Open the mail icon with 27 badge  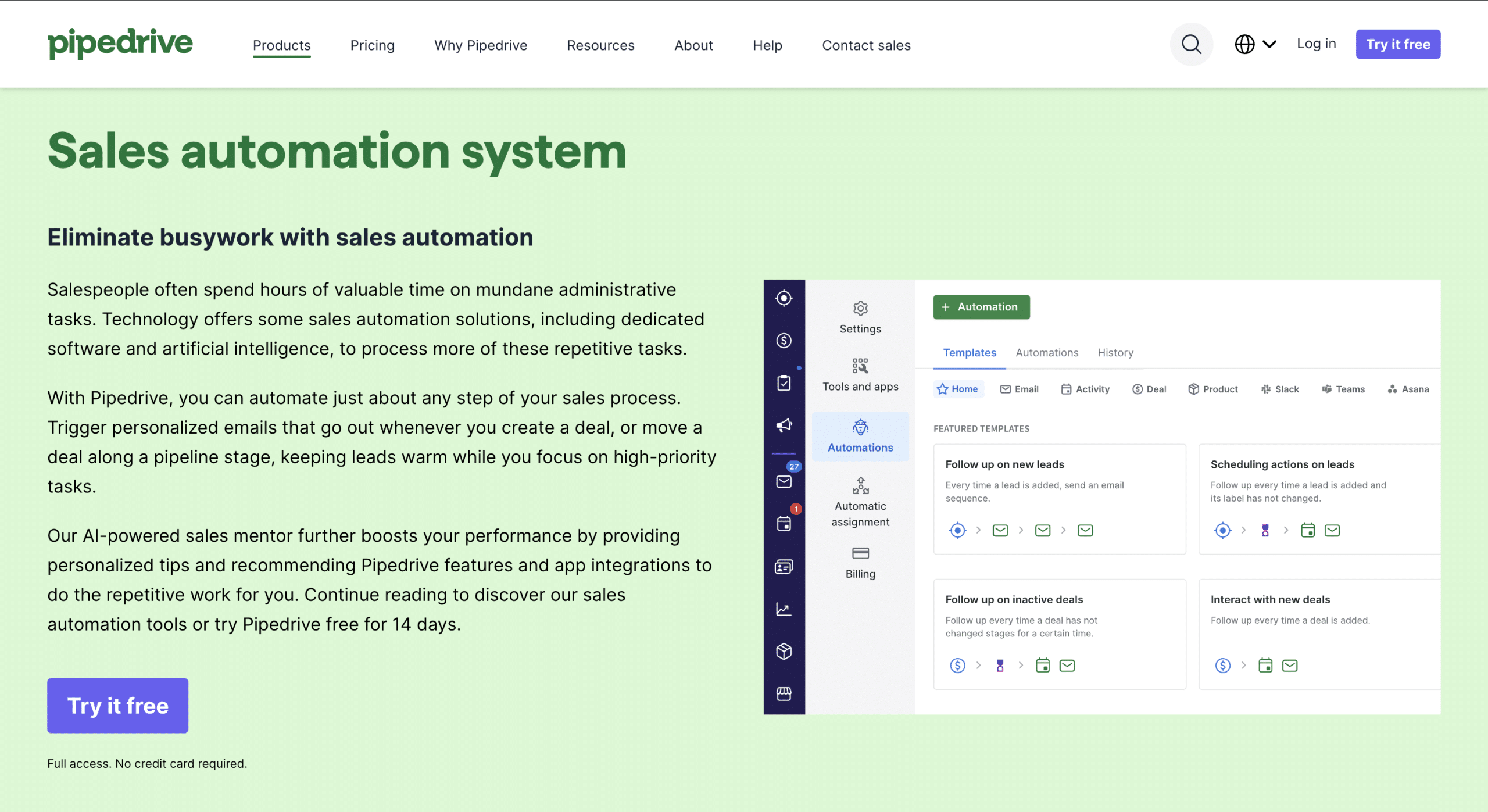click(784, 481)
